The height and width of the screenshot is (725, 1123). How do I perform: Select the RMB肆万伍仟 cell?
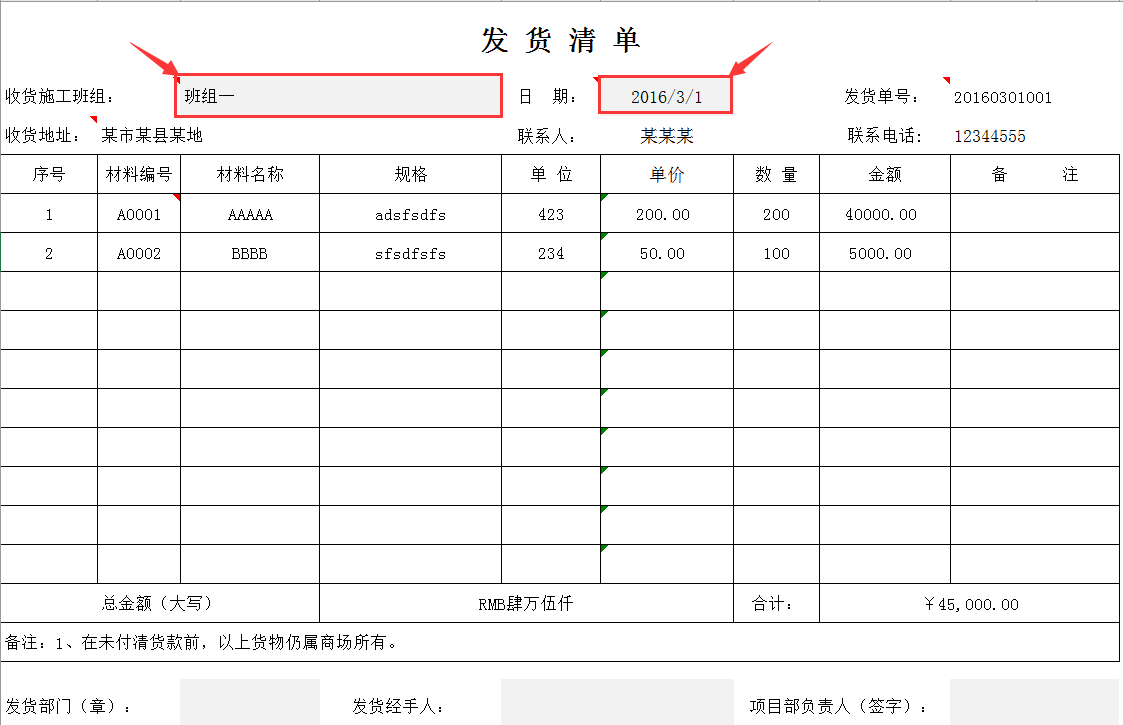pyautogui.click(x=526, y=603)
